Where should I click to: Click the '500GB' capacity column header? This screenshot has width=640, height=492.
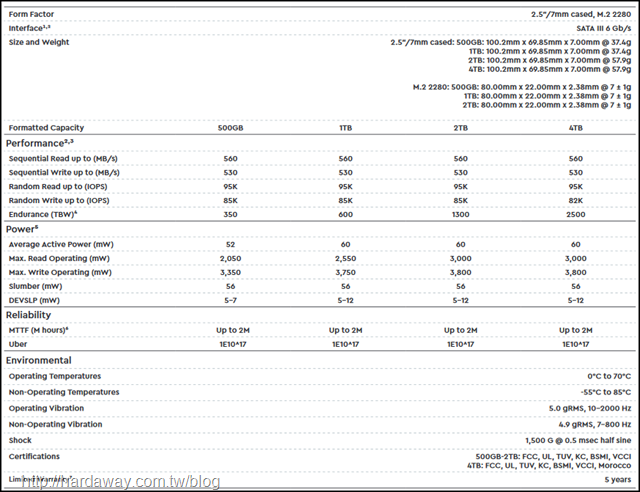tap(230, 127)
